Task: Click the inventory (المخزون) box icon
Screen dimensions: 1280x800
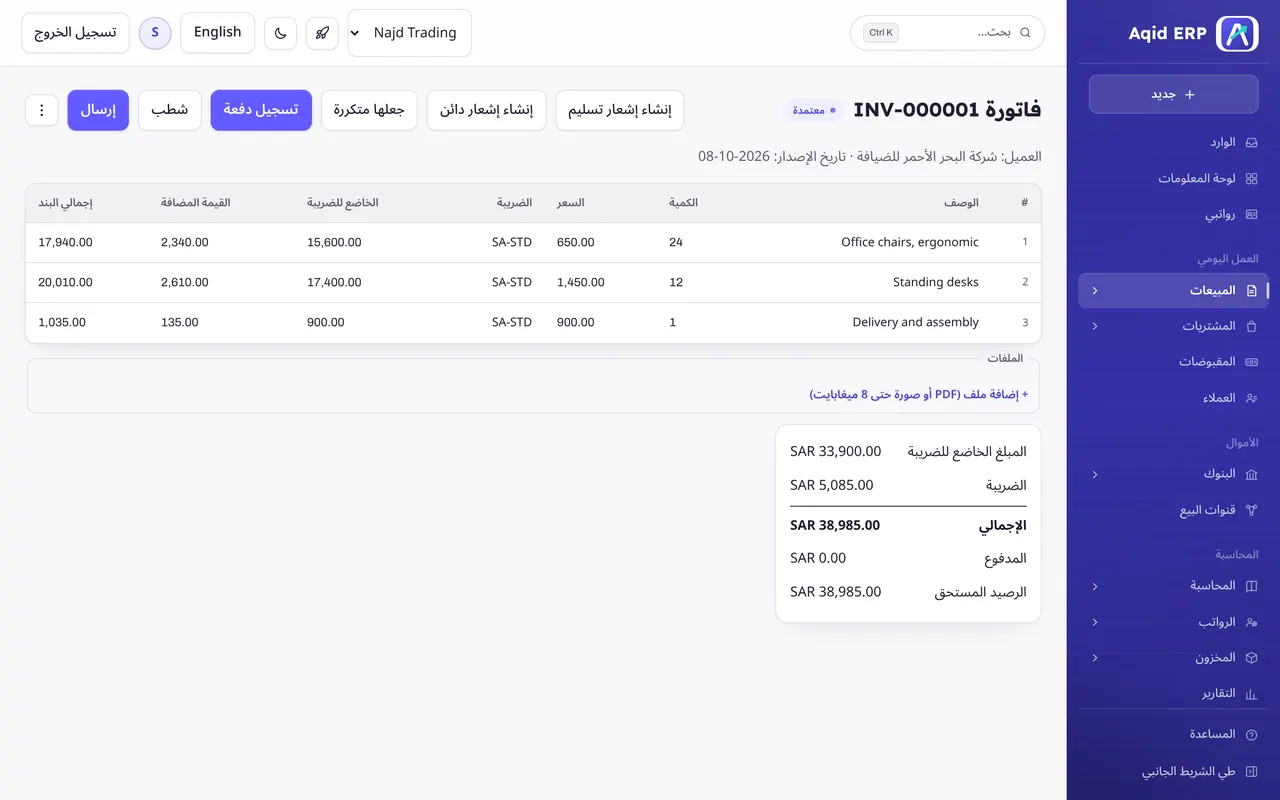Action: point(1251,658)
